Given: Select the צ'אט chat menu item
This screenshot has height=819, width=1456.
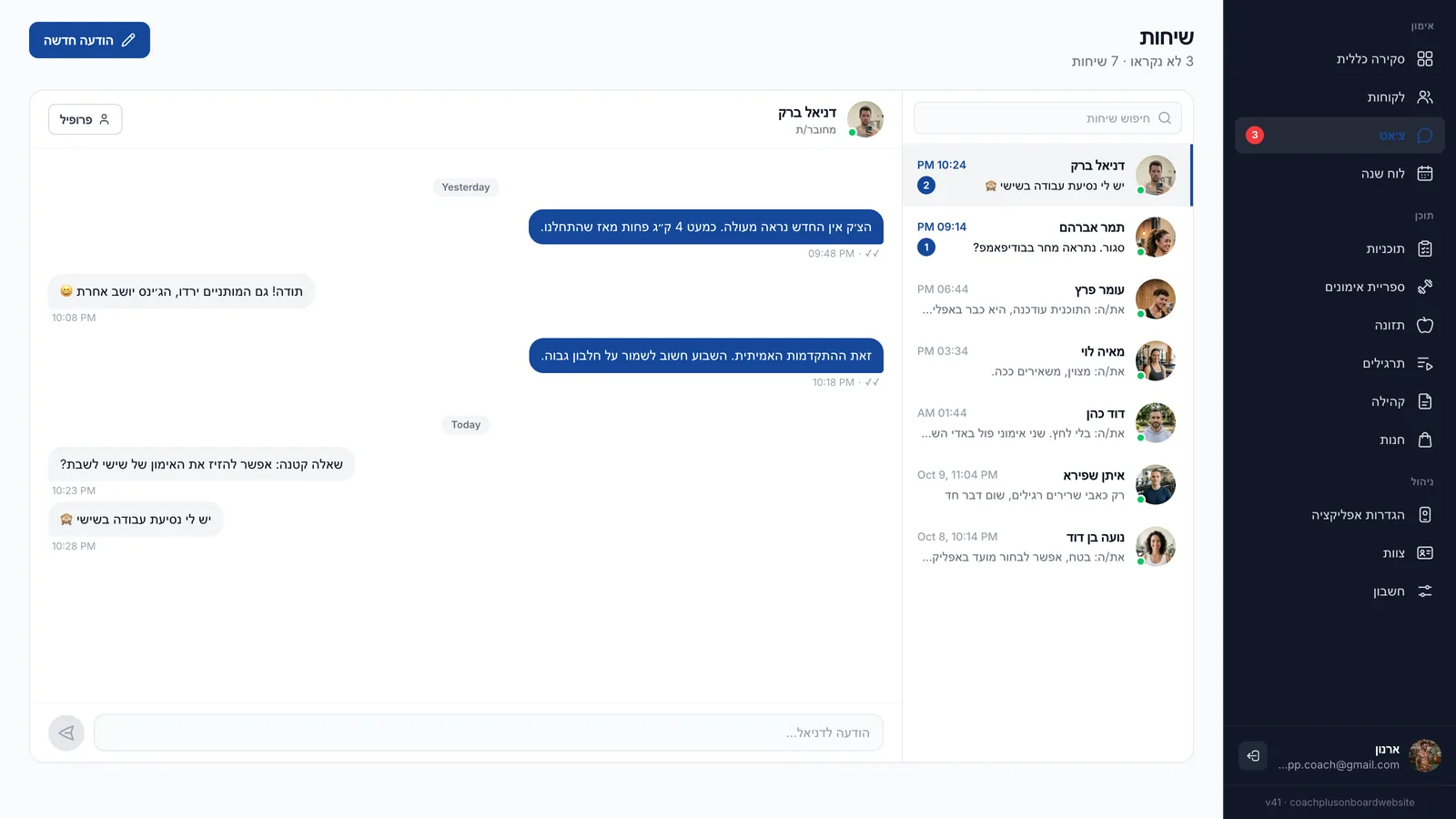Looking at the screenshot, I should point(1340,136).
